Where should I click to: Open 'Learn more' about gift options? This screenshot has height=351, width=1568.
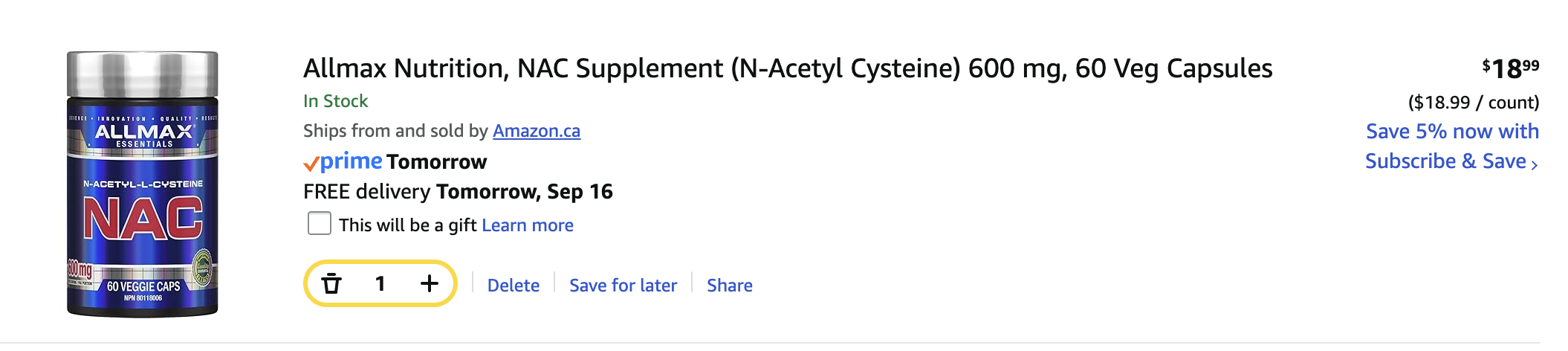(x=528, y=225)
